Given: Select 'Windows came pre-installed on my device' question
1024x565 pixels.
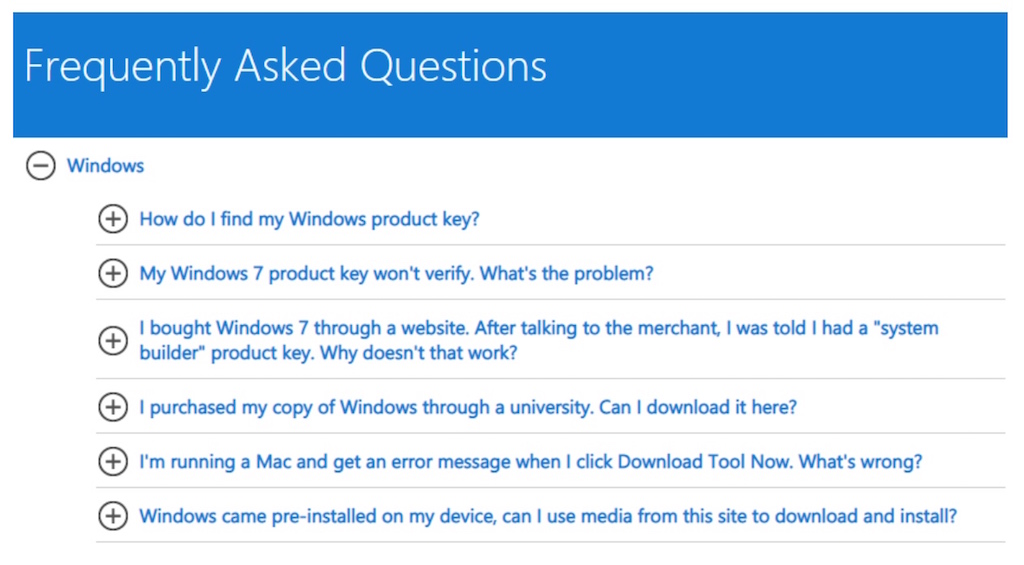Looking at the screenshot, I should click(548, 517).
